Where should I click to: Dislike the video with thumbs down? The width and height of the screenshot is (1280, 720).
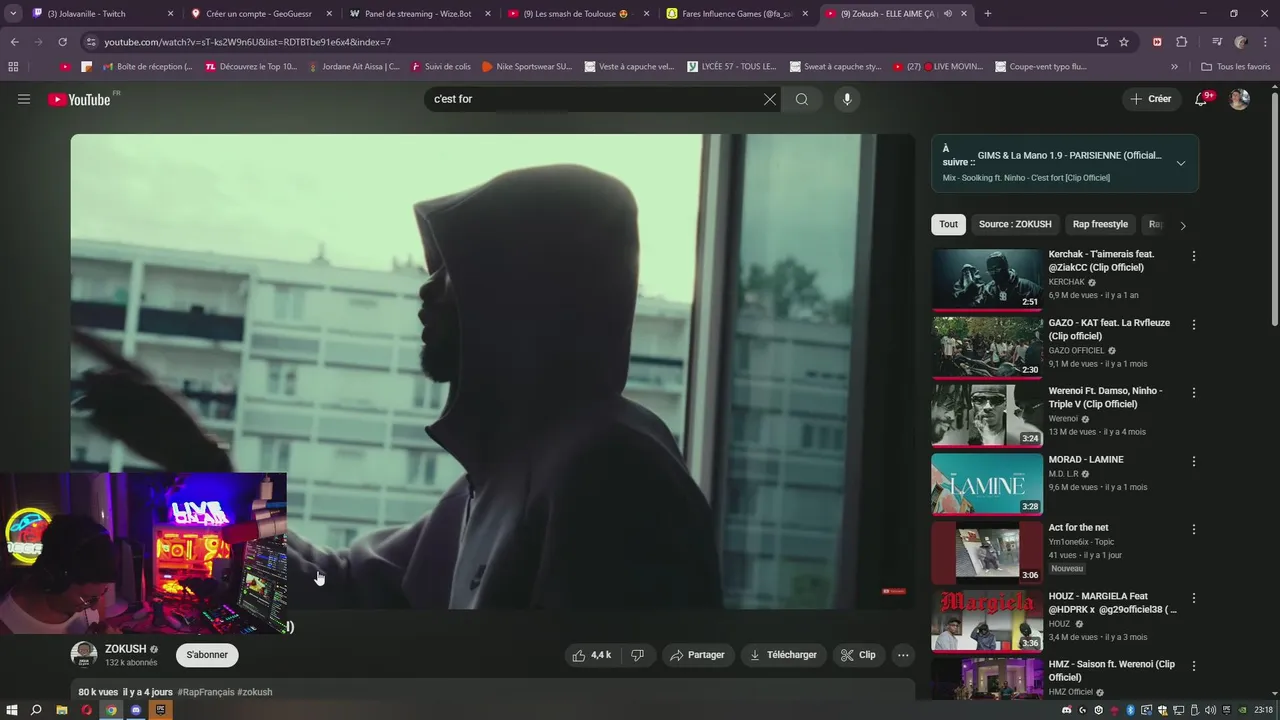coord(637,655)
